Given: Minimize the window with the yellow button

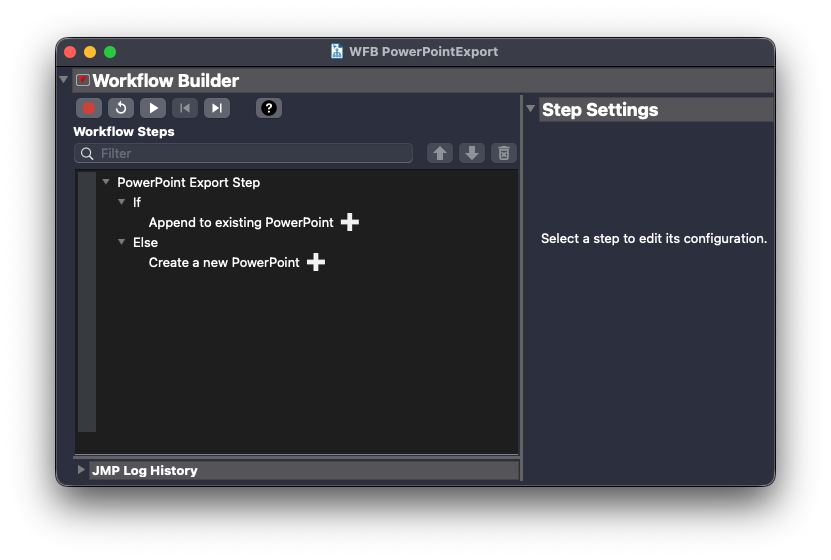Looking at the screenshot, I should [90, 52].
